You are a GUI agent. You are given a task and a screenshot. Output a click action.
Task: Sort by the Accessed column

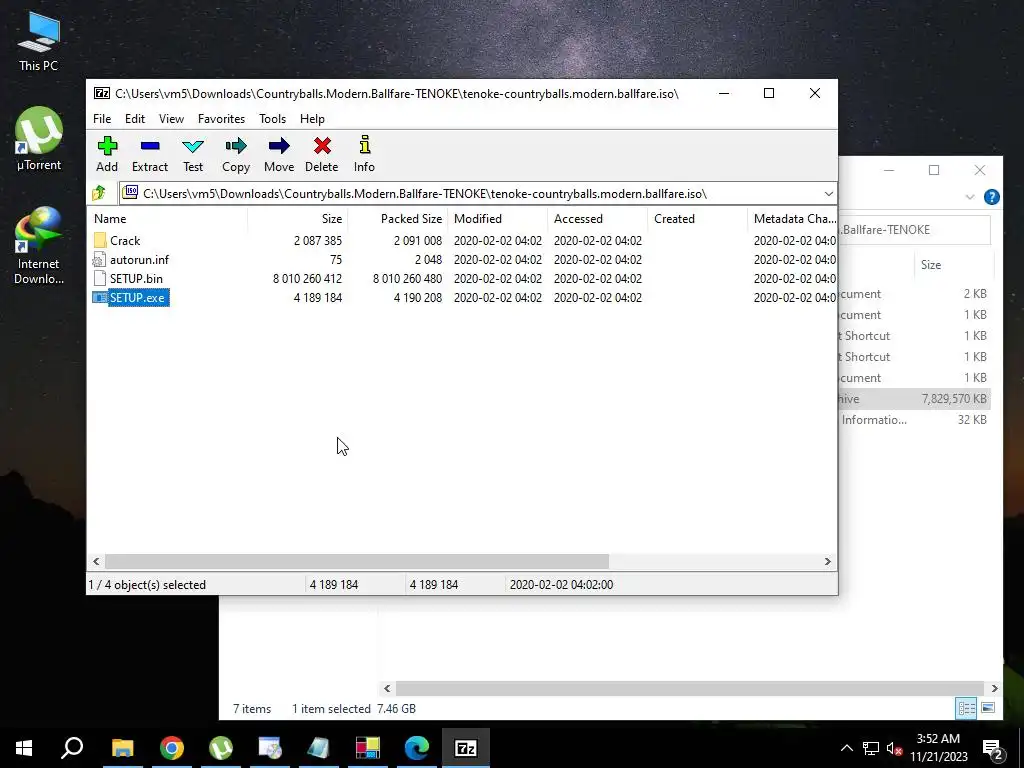coord(598,219)
